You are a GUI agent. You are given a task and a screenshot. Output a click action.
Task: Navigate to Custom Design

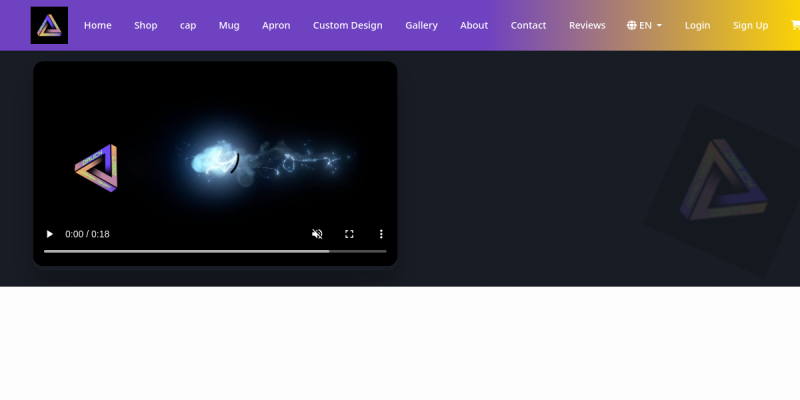347,25
